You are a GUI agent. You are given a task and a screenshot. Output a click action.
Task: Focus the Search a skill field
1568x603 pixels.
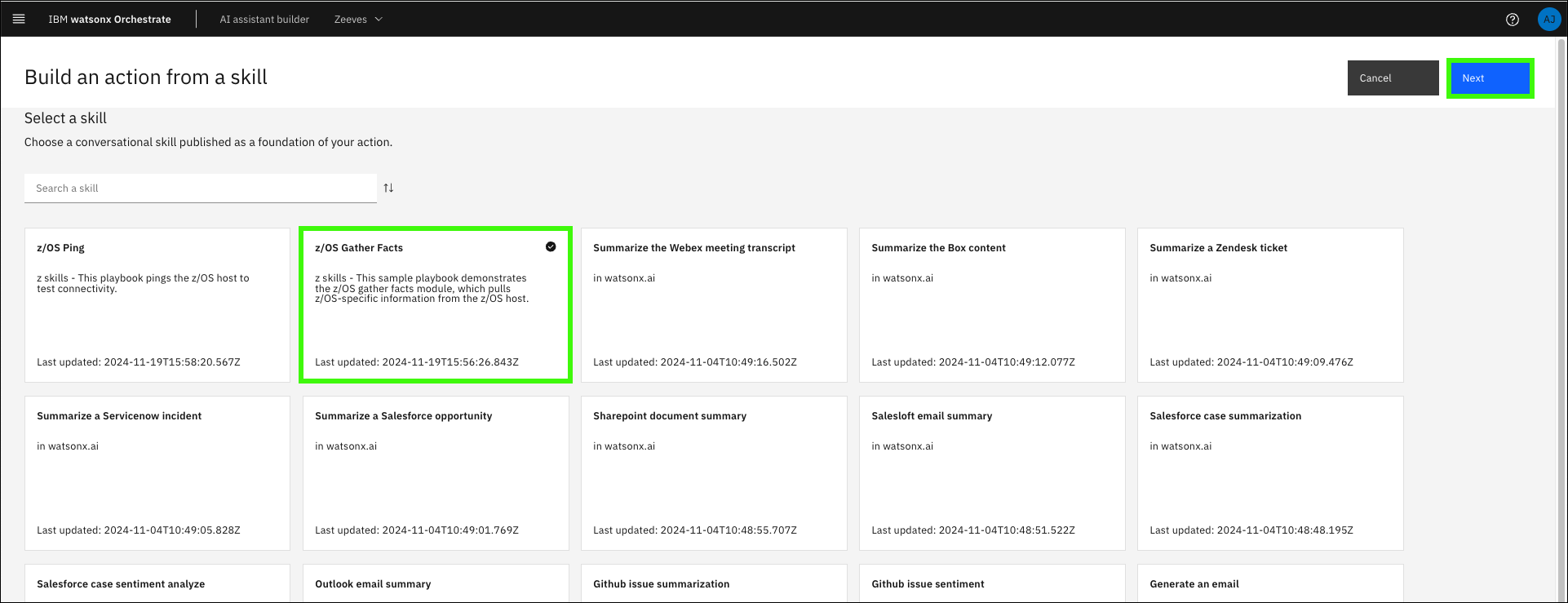click(x=200, y=188)
